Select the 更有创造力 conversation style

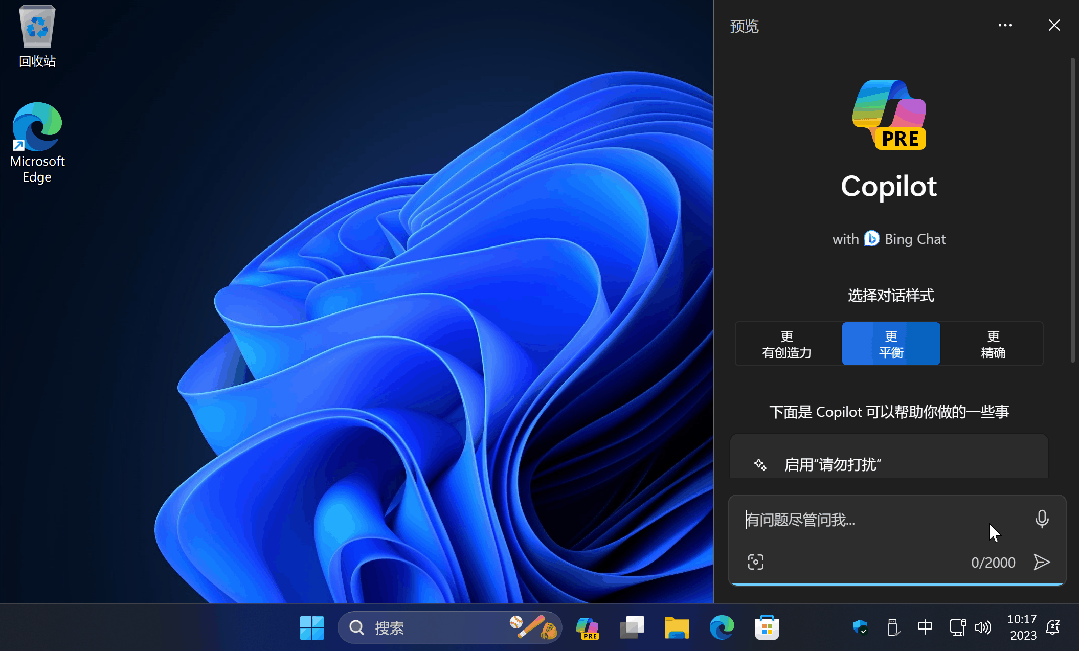[x=787, y=343]
